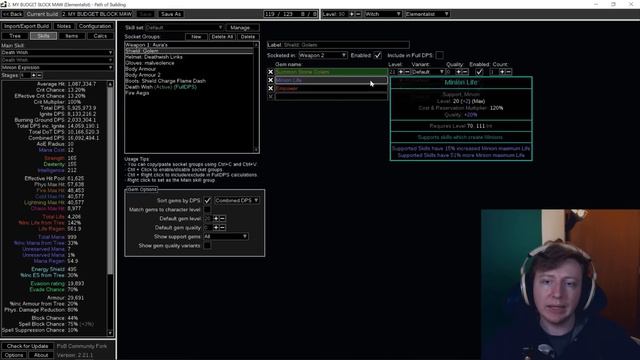Decrease Summon Stone Golem gem level

coord(407,72)
